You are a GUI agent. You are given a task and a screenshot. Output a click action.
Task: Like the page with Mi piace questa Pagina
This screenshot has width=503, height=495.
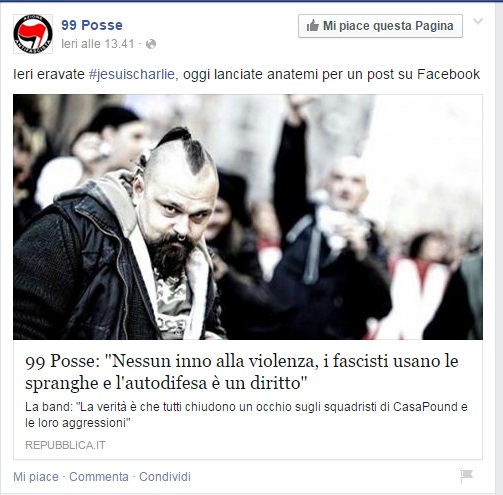380,26
